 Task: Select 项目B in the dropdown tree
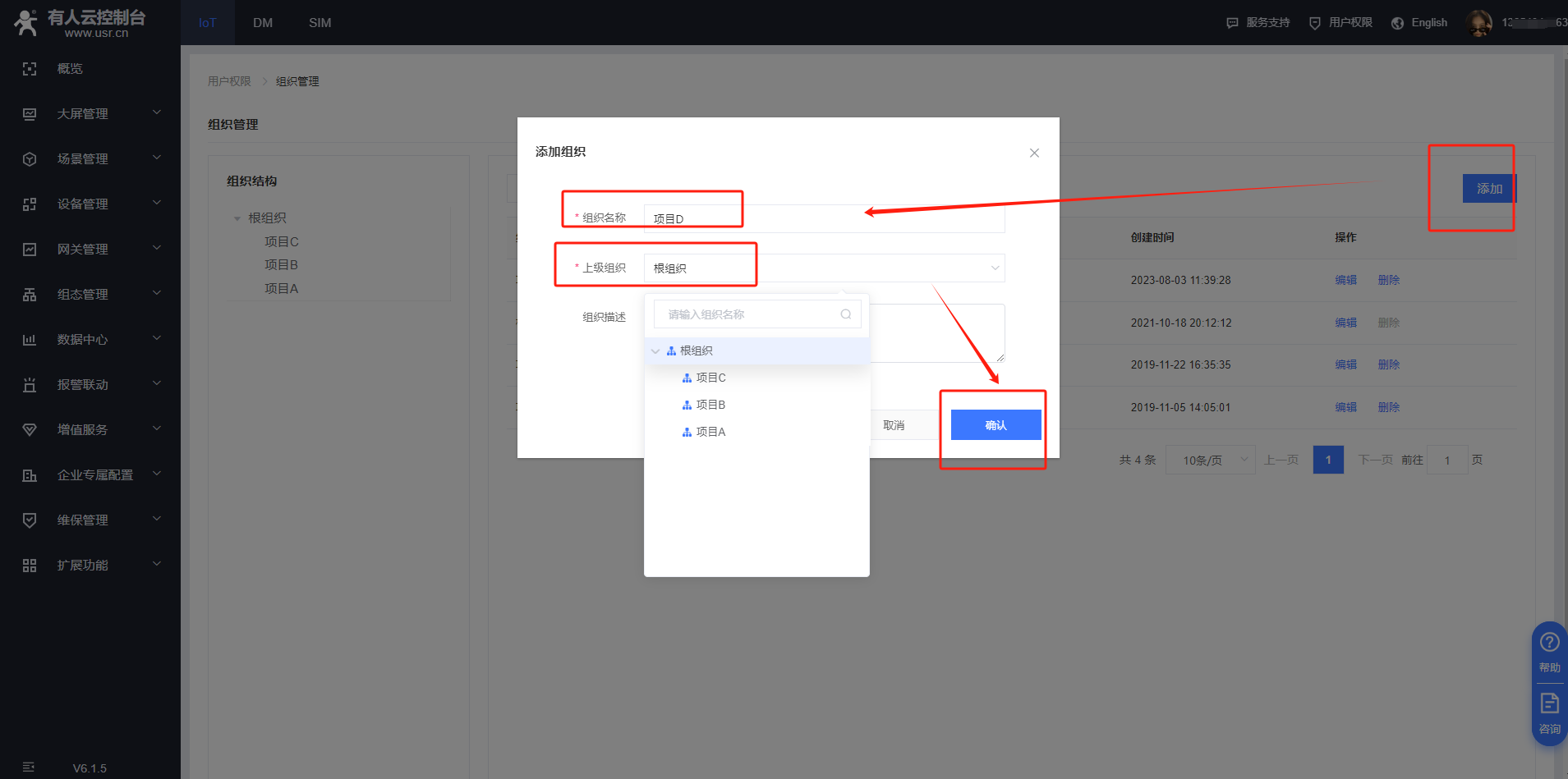coord(710,405)
